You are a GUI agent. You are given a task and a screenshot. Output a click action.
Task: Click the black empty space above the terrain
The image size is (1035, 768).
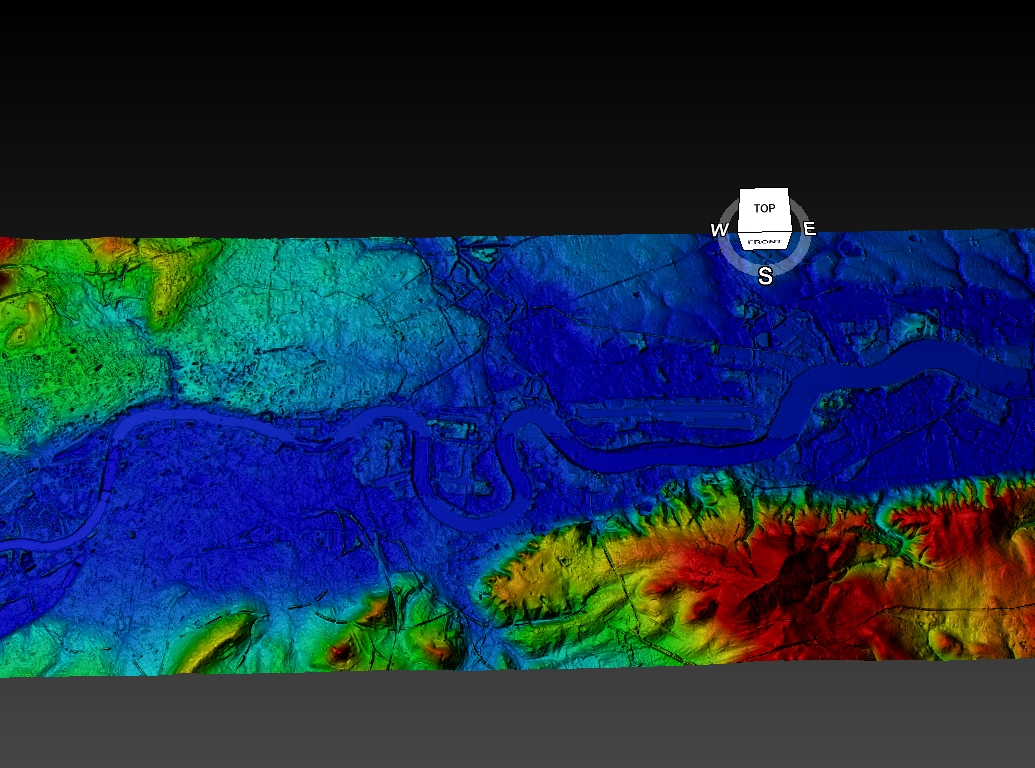click(400, 100)
